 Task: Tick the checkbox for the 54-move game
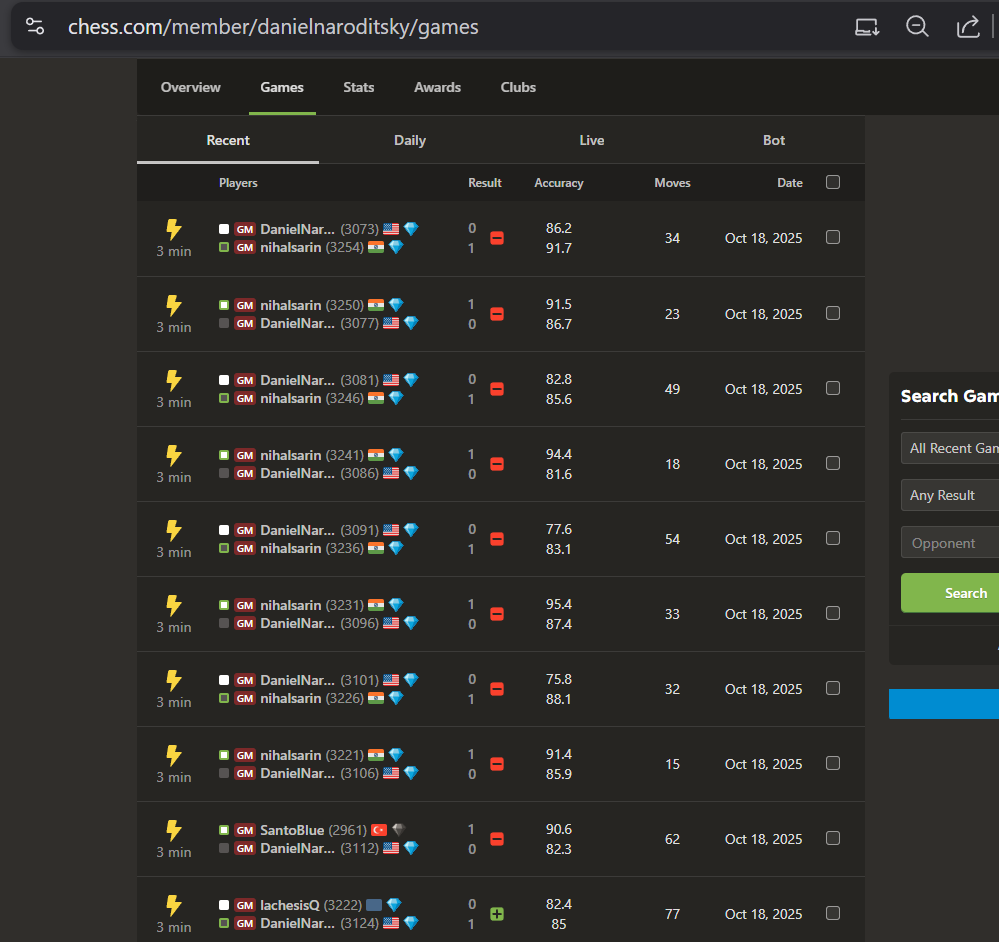[x=833, y=538]
